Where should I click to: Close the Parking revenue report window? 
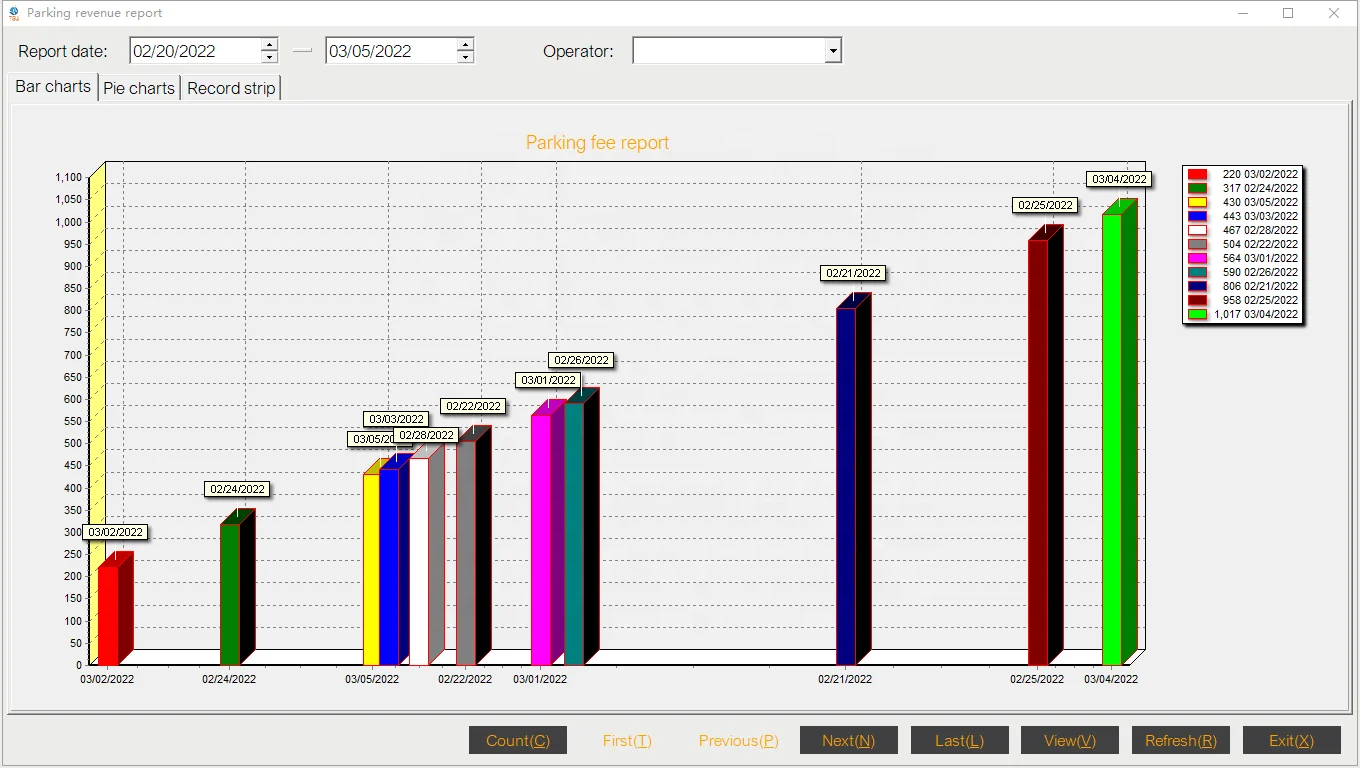pyautogui.click(x=1334, y=13)
